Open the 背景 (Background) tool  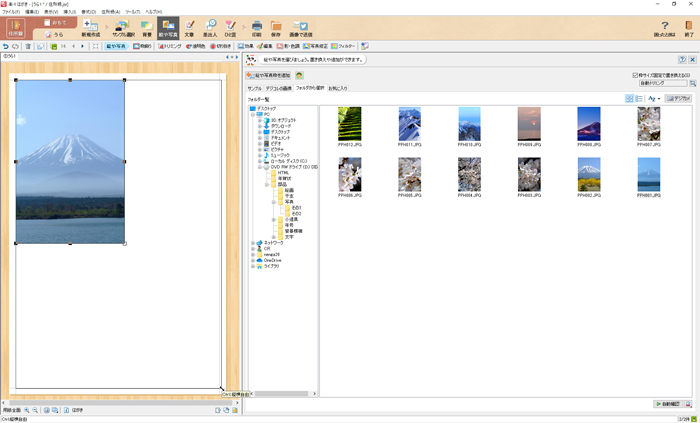pyautogui.click(x=146, y=28)
